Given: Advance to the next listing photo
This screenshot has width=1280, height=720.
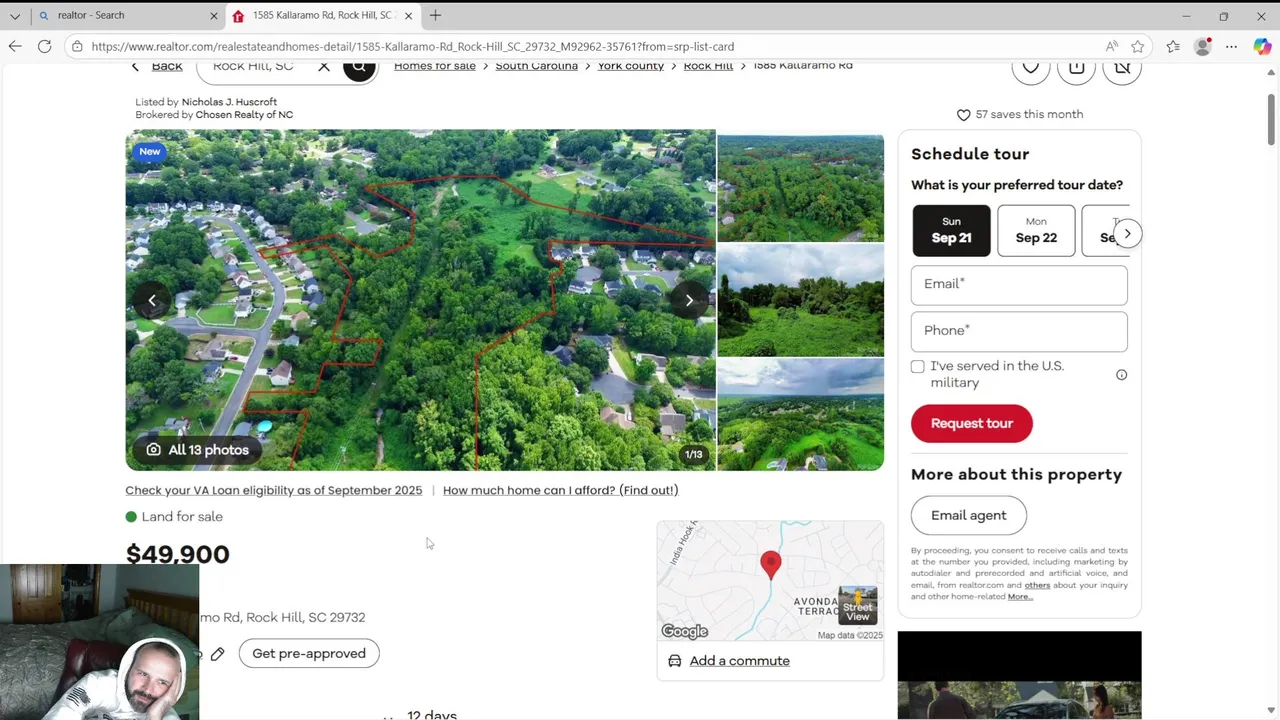Looking at the screenshot, I should tap(689, 300).
